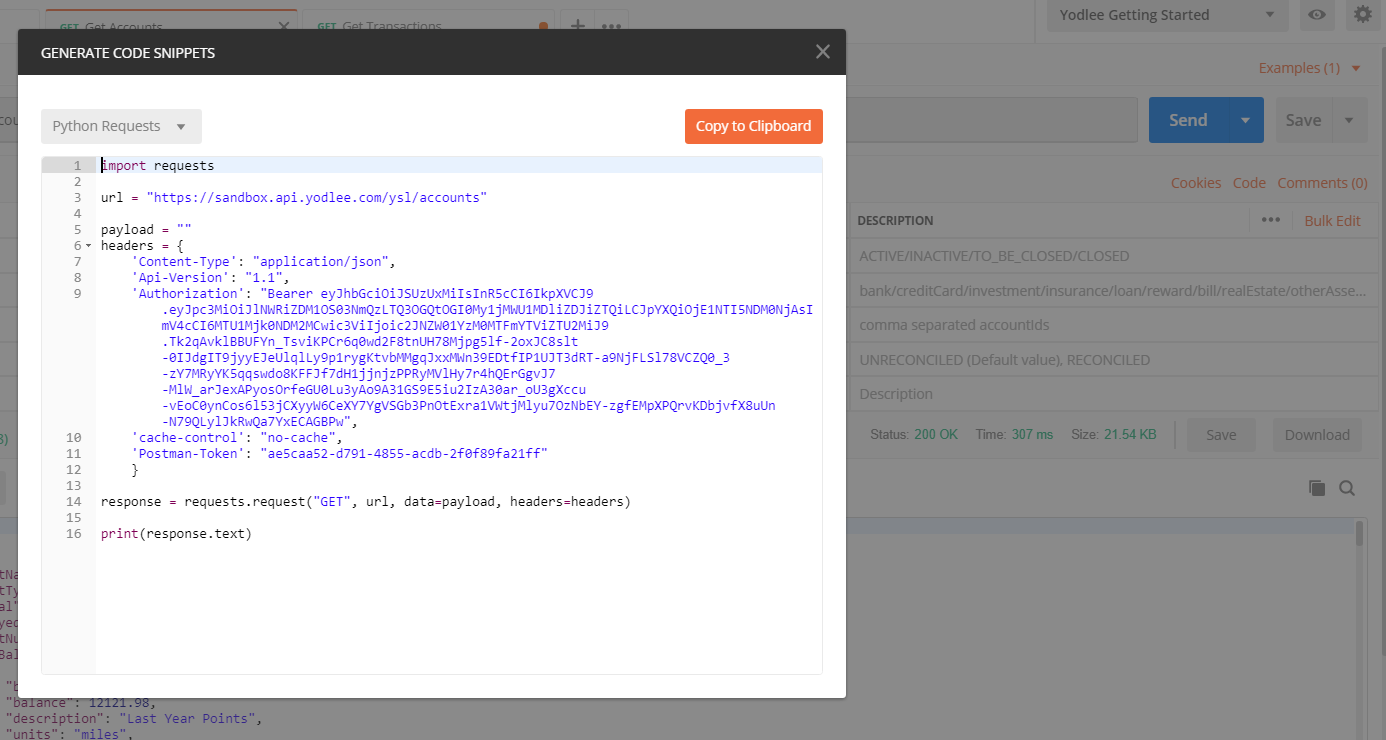Screen dimensions: 1386x740
Task: Click the dimmed Save request button
Action: click(x=1303, y=120)
